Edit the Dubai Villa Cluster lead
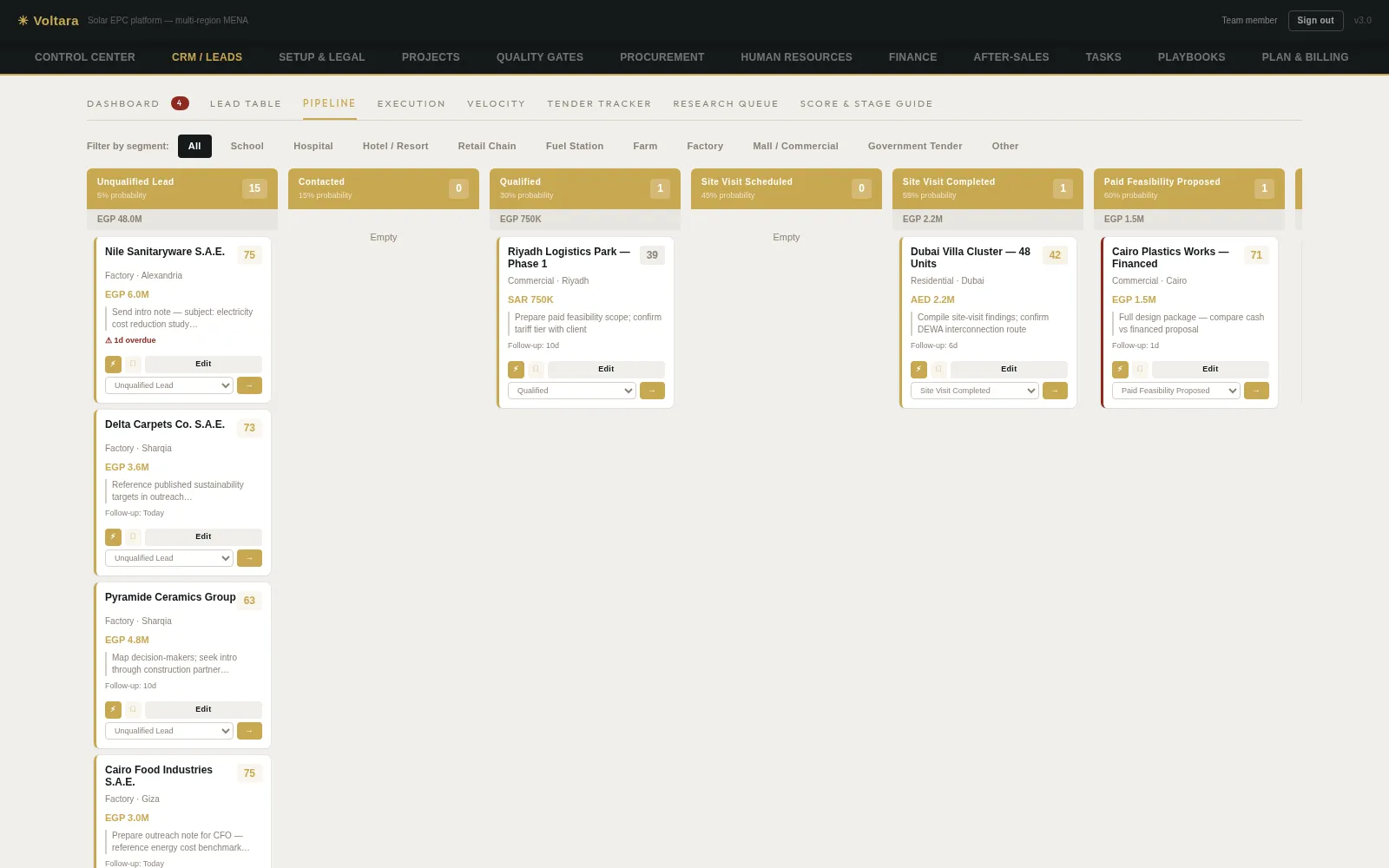This screenshot has width=1389, height=868. point(1009,370)
